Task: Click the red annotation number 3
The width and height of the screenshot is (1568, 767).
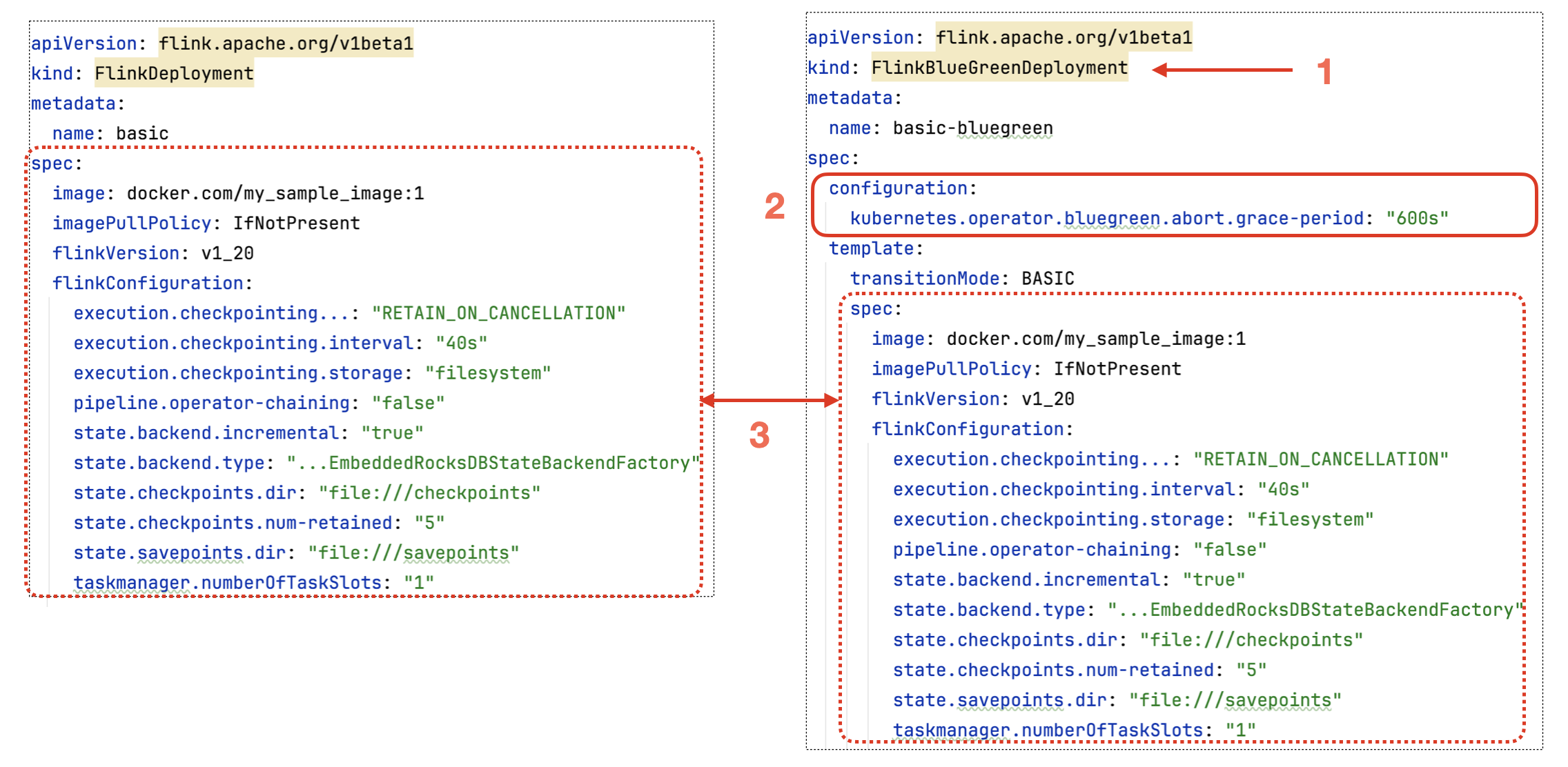Action: click(x=759, y=435)
